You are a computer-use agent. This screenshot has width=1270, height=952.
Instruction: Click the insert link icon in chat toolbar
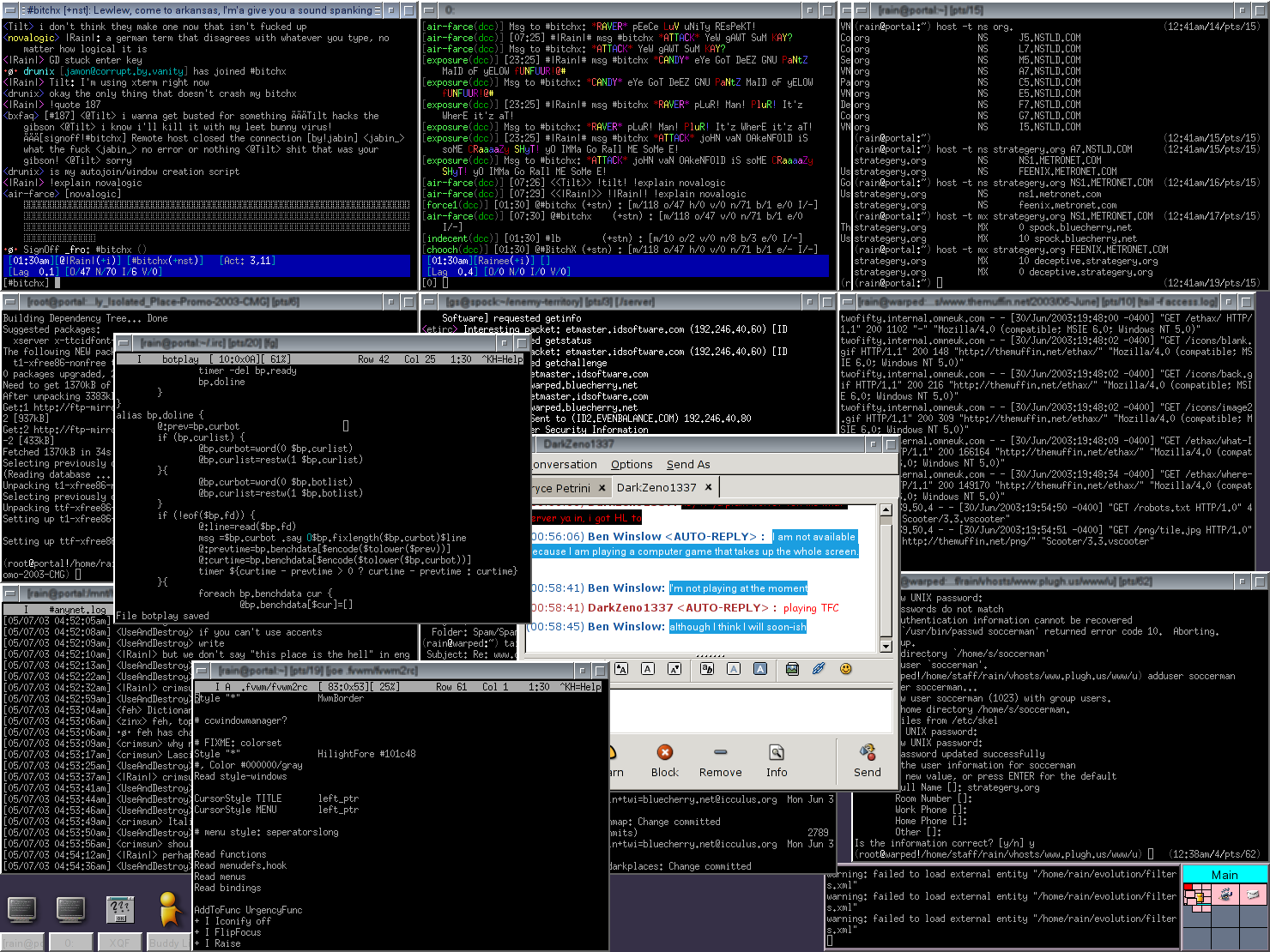819,669
